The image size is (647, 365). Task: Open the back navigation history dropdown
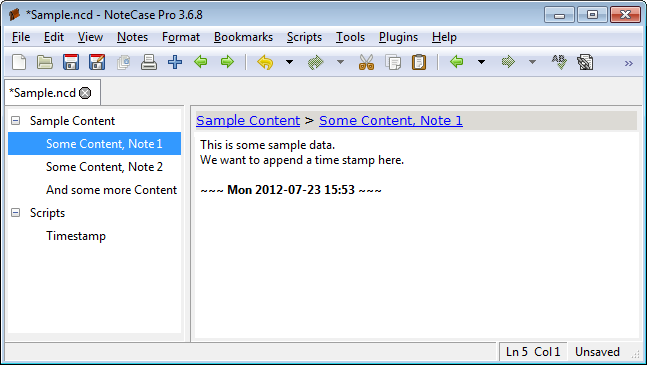(481, 62)
